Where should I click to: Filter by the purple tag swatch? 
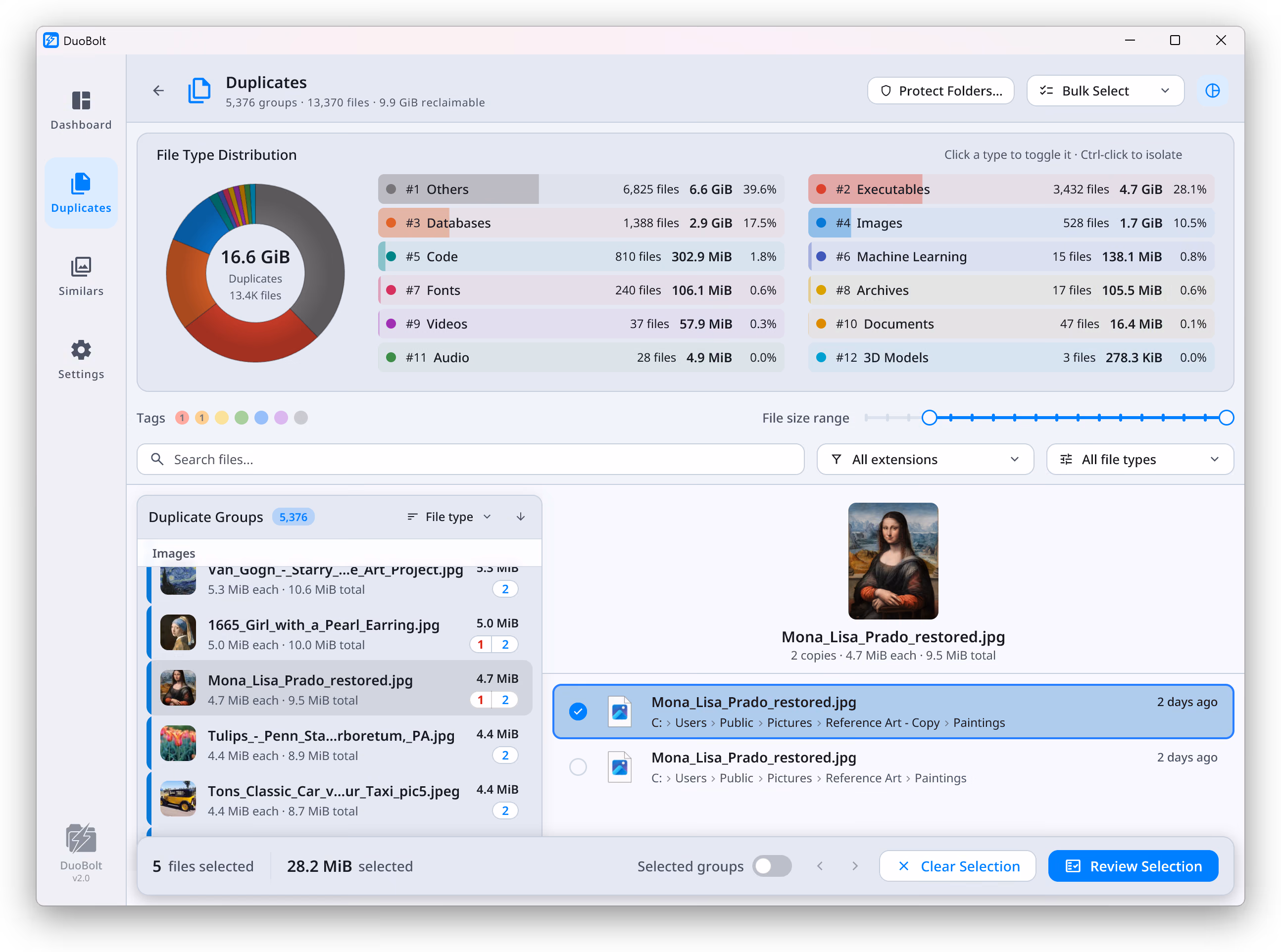(x=281, y=417)
